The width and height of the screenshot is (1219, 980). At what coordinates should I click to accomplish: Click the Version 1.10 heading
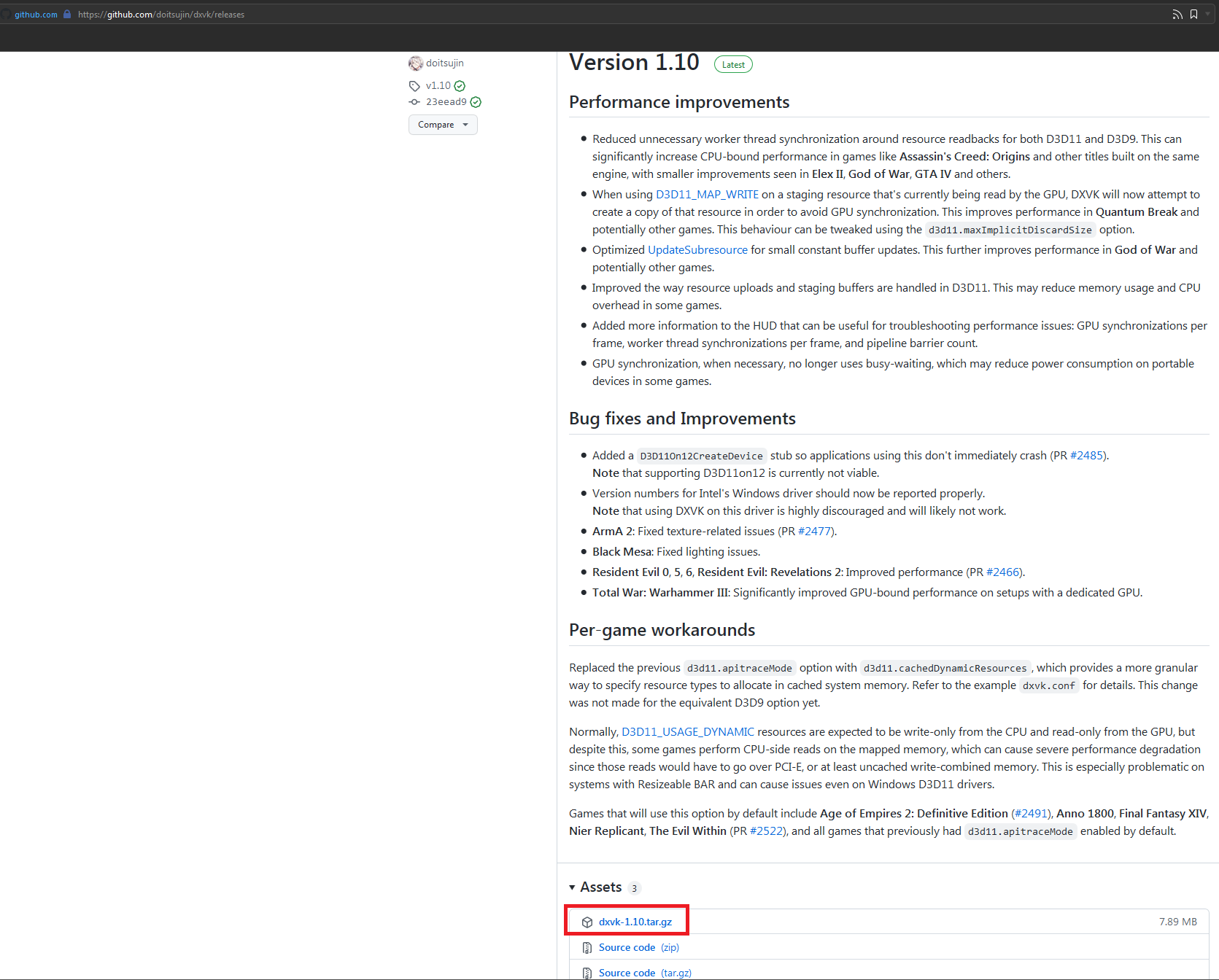coord(634,63)
